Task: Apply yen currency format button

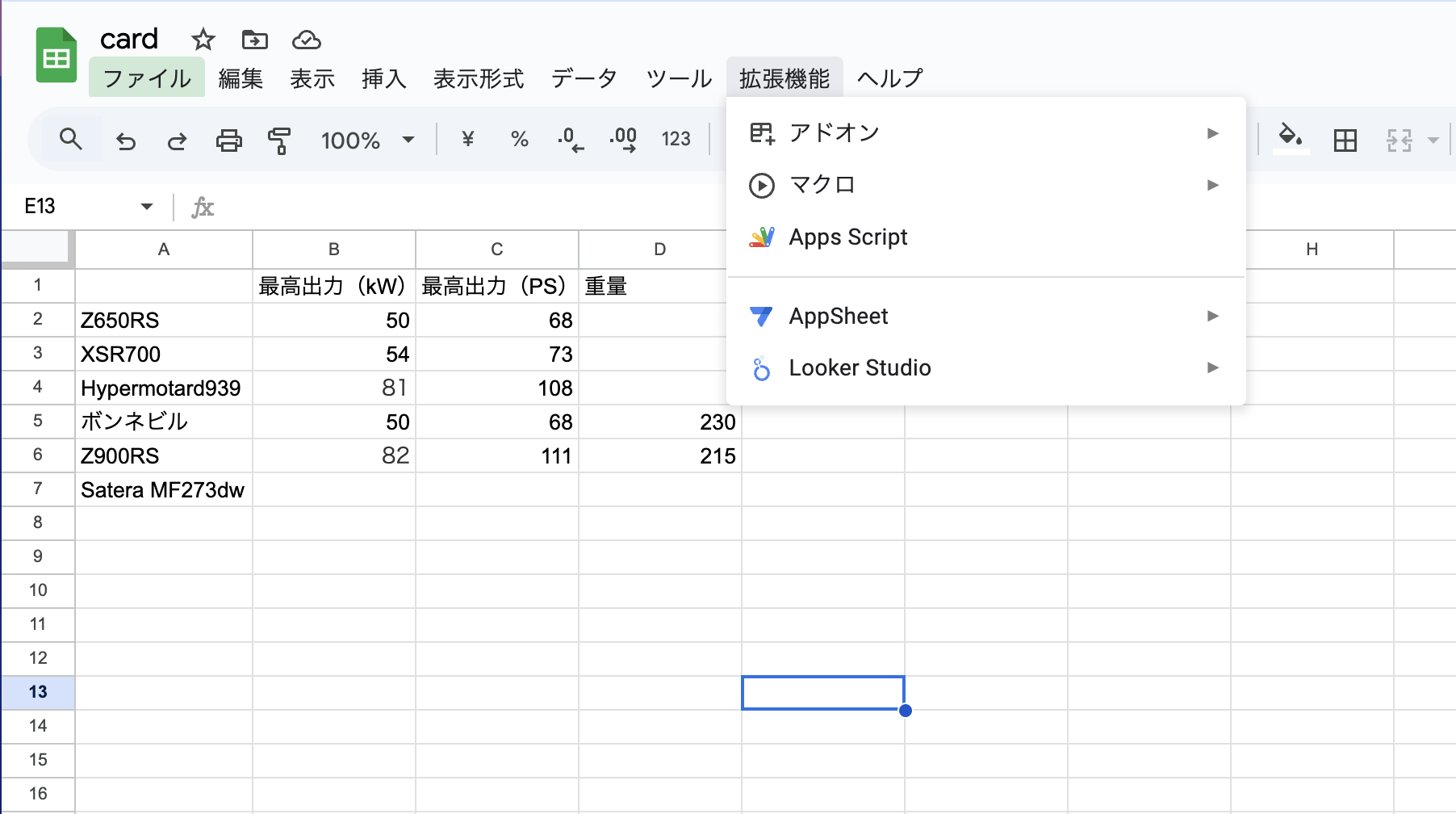Action: coord(467,140)
